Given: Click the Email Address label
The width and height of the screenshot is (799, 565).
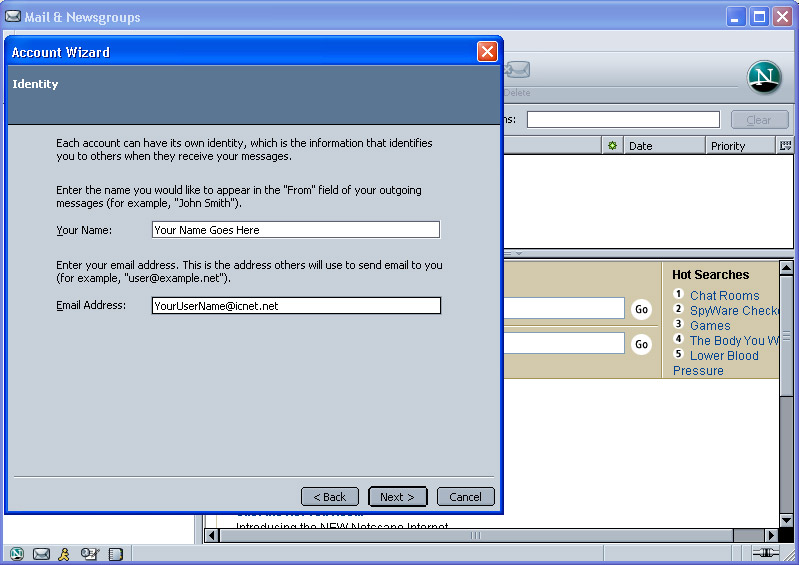Looking at the screenshot, I should coord(91,305).
